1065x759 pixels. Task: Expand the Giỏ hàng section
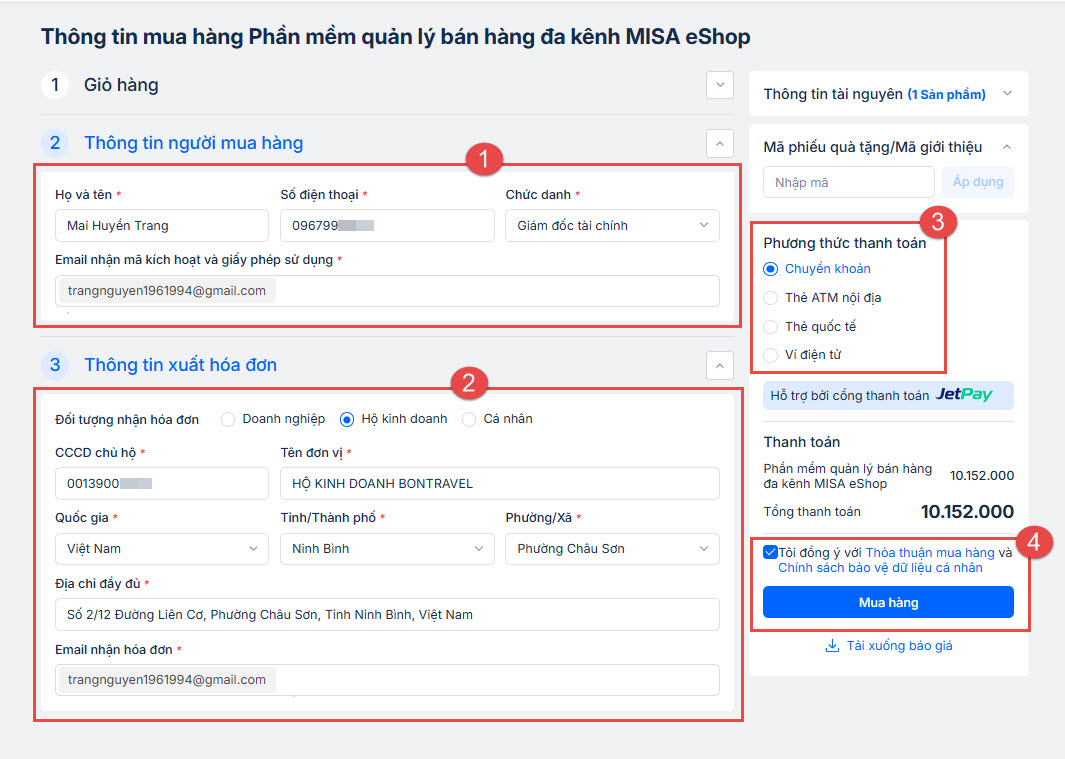[x=719, y=86]
